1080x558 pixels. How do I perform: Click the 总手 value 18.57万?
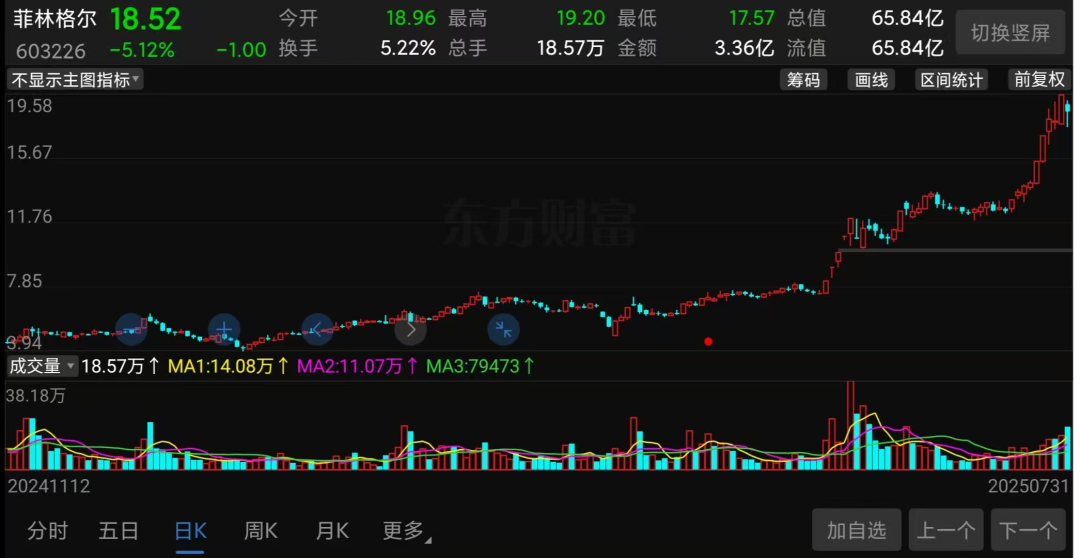pyautogui.click(x=570, y=48)
